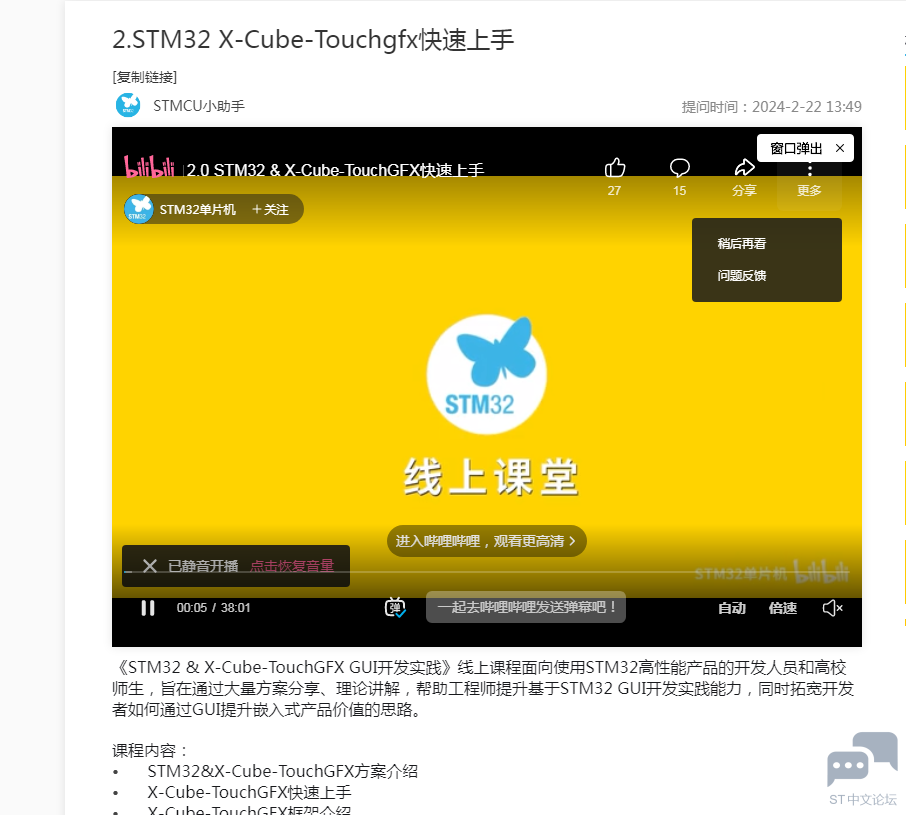
Task: Click the 课程内容： heading text
Action: (x=150, y=750)
